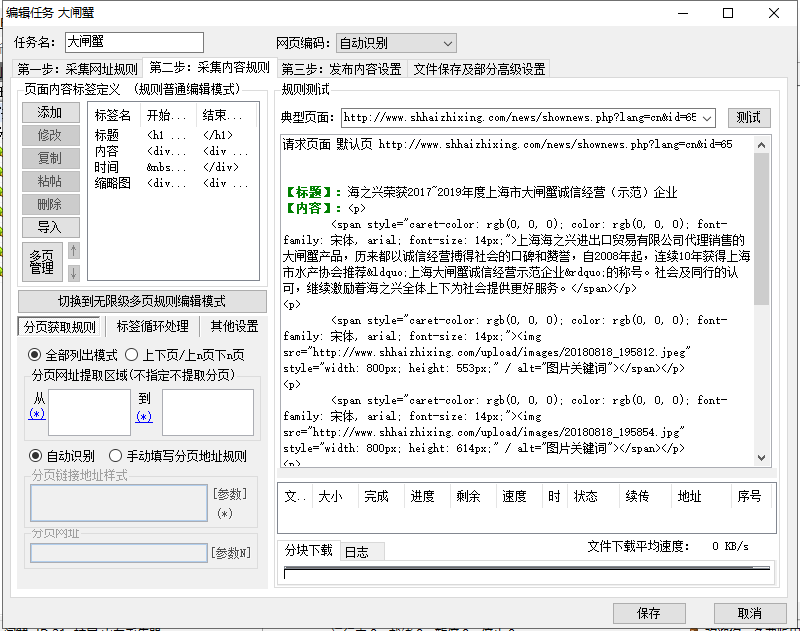Move the tag down with the down arrow
This screenshot has width=800, height=631.
point(73,273)
